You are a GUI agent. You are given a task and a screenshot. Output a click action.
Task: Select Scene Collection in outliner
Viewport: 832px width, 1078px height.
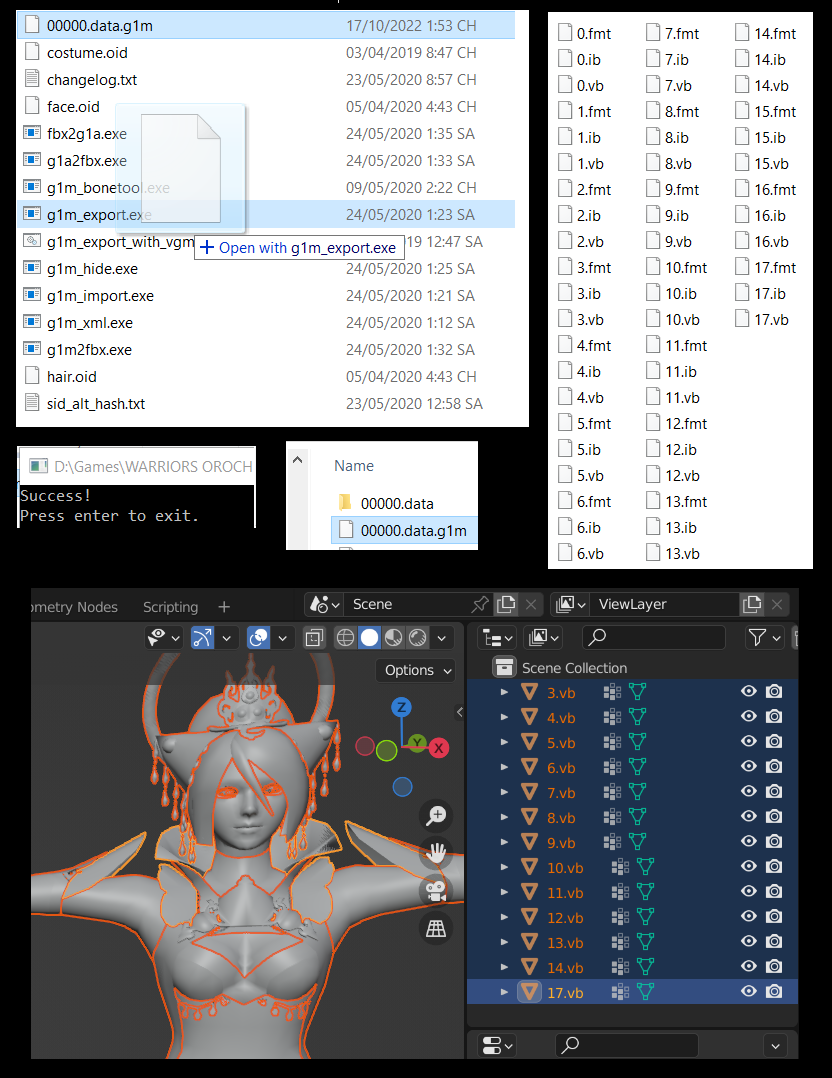click(574, 668)
